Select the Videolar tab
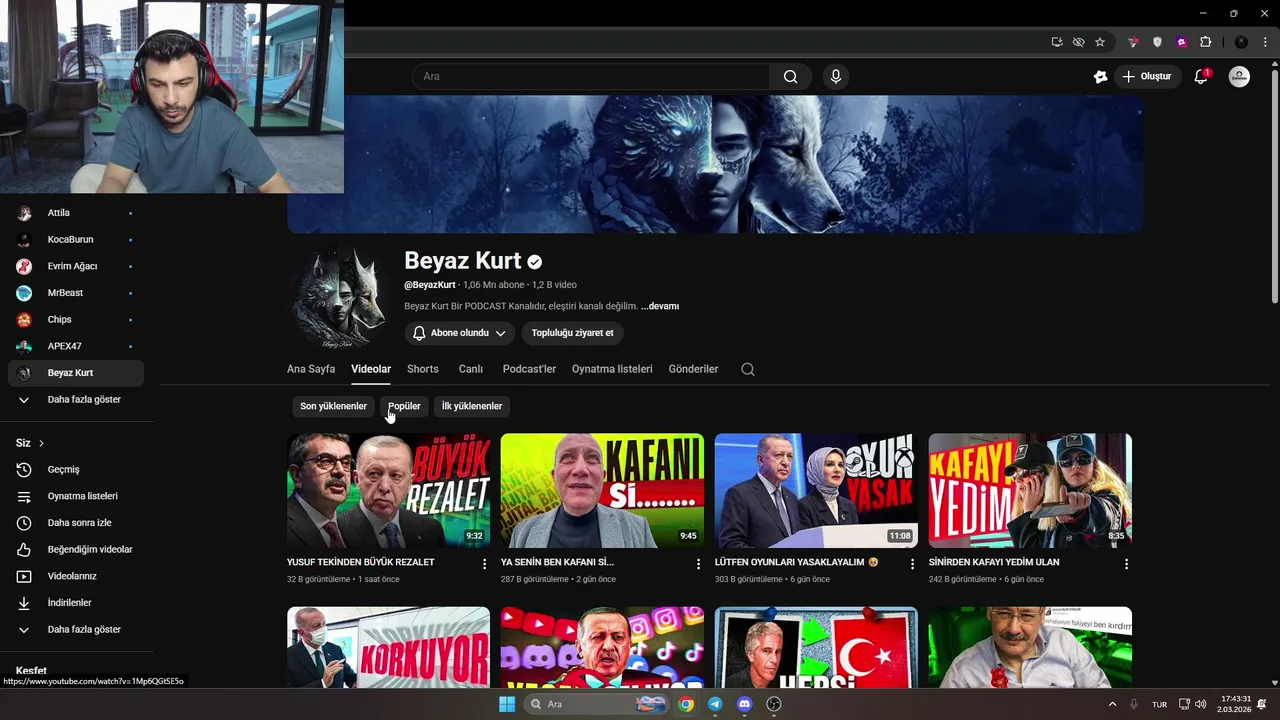The image size is (1280, 720). [371, 369]
